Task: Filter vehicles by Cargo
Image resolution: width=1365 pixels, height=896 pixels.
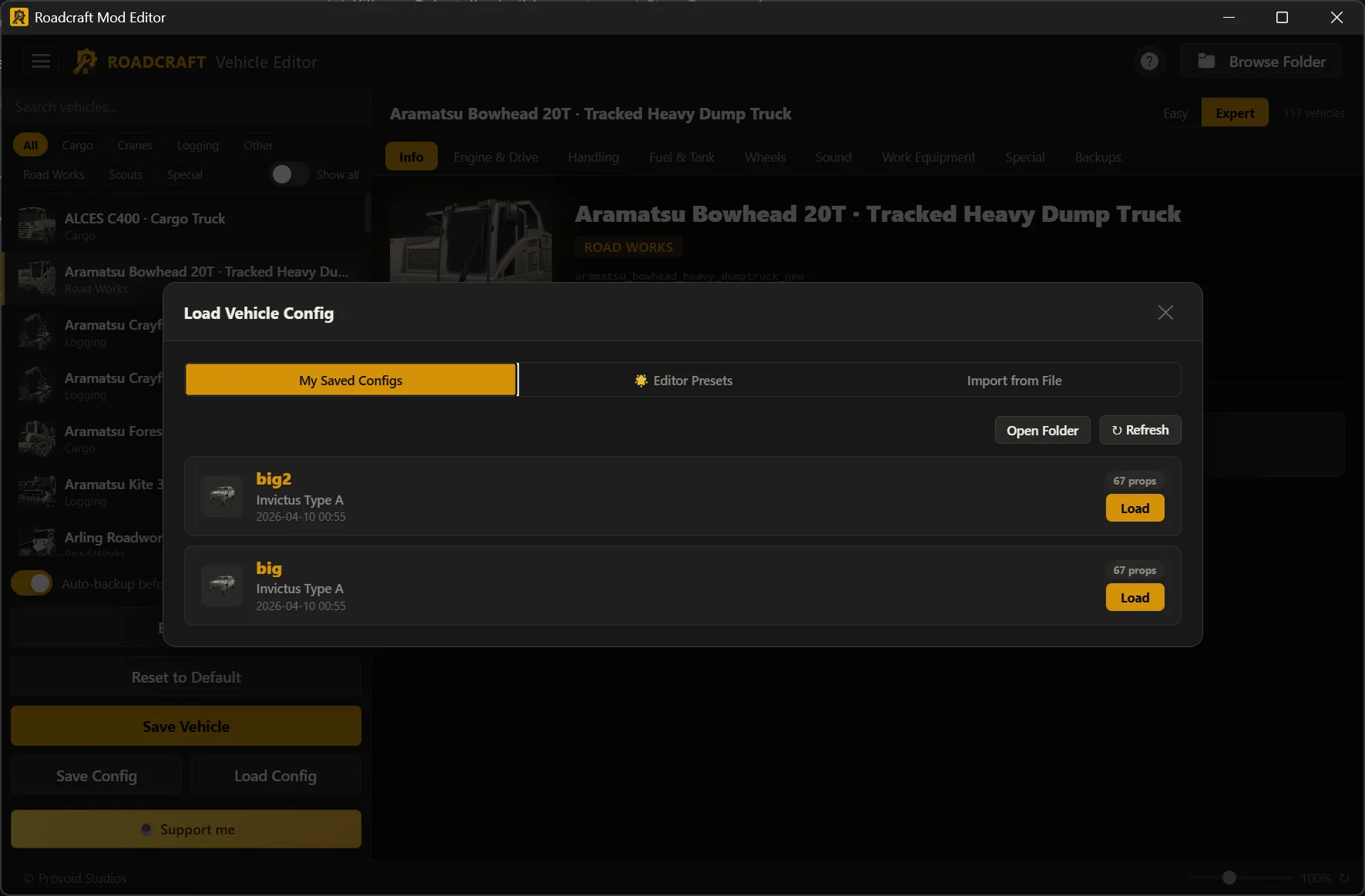Action: click(x=77, y=145)
